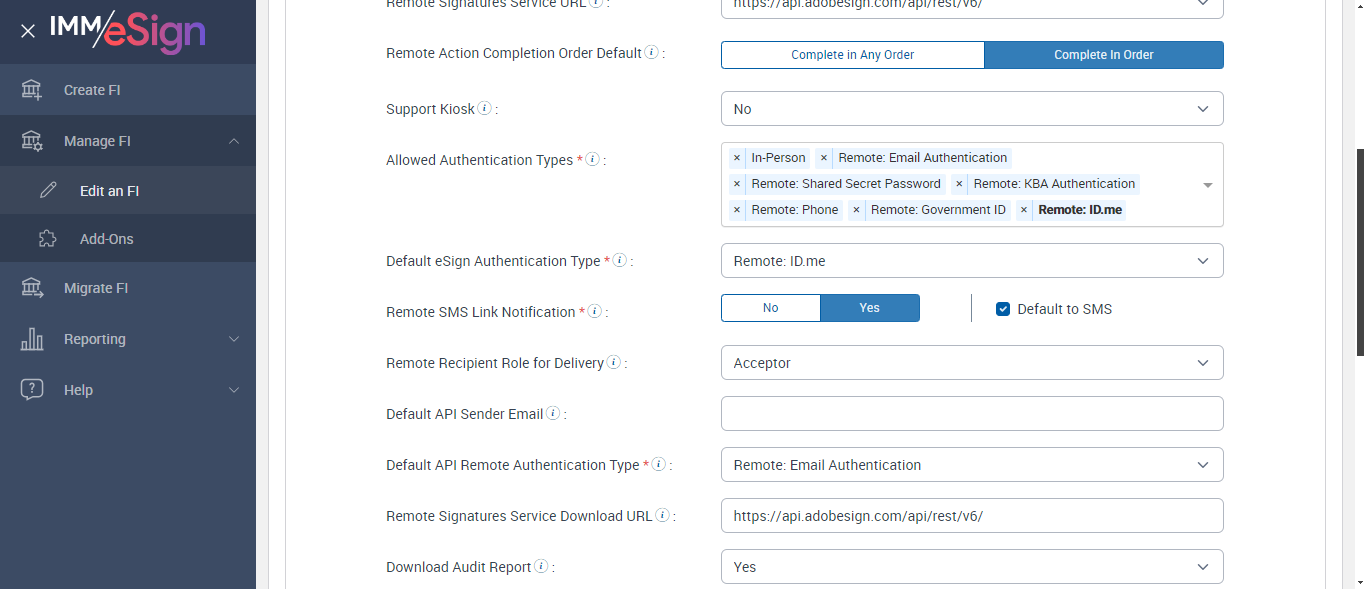
Task: Open the Support Kiosk dropdown
Action: [x=971, y=109]
